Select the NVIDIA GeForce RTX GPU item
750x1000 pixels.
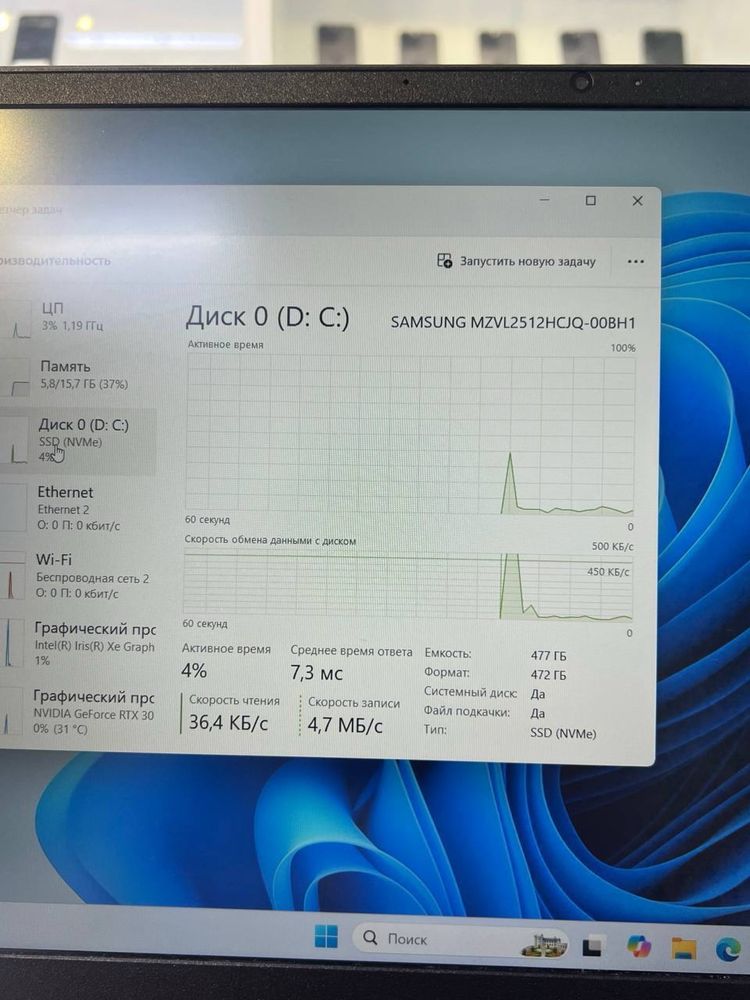[77, 712]
